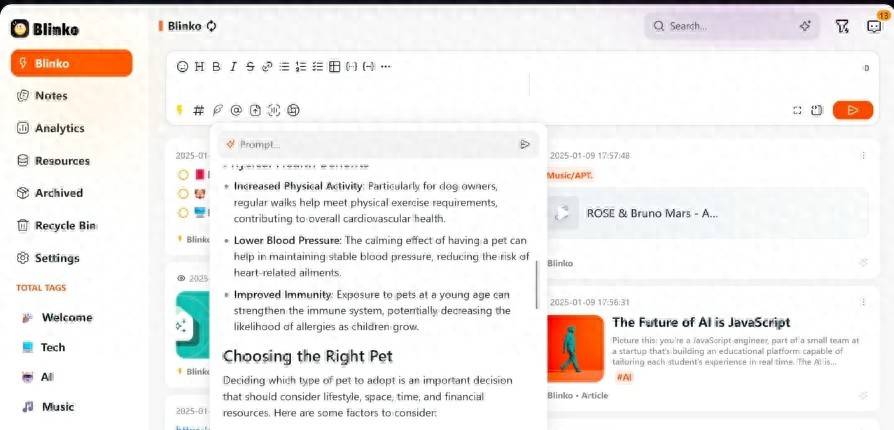894x430 pixels.
Task: Click the orange send note button
Action: pyautogui.click(x=852, y=110)
